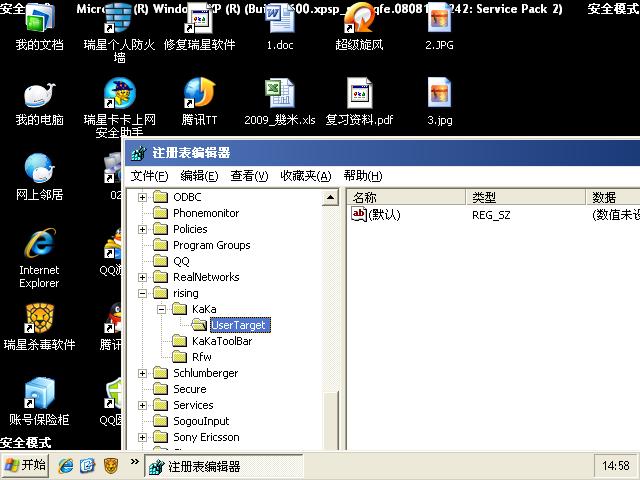This screenshot has width=640, height=480.
Task: Click the Internet Explorer quick launch icon
Action: [x=66, y=466]
